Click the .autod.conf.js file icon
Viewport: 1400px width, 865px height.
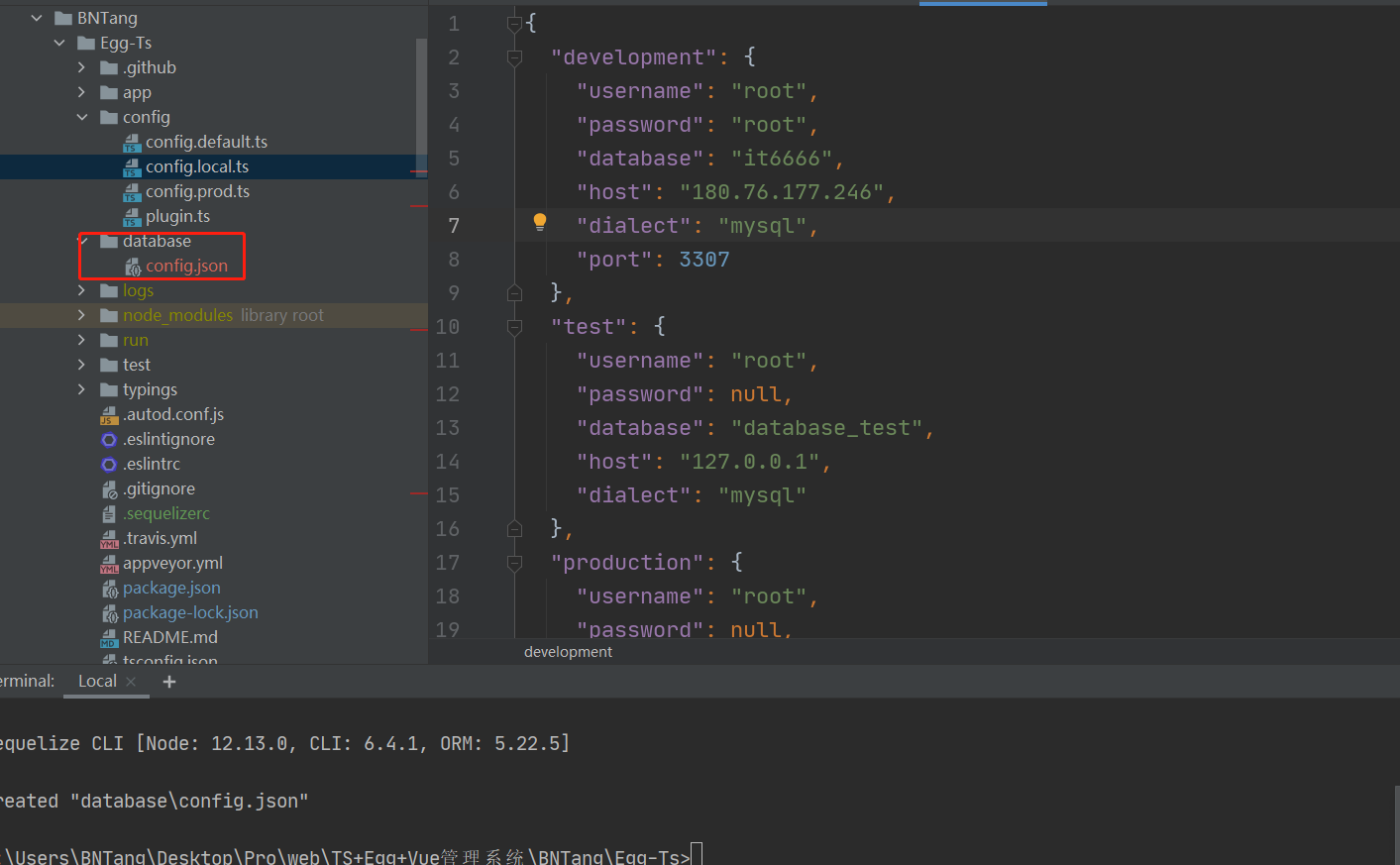[109, 415]
